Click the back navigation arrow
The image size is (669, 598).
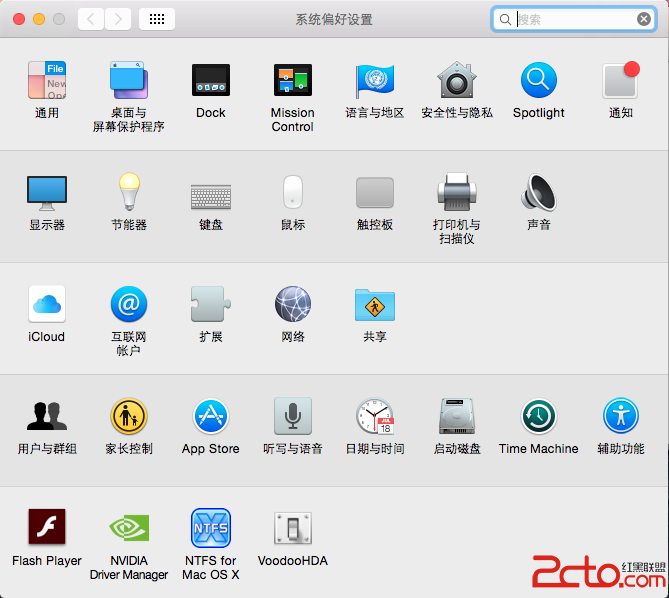point(91,19)
